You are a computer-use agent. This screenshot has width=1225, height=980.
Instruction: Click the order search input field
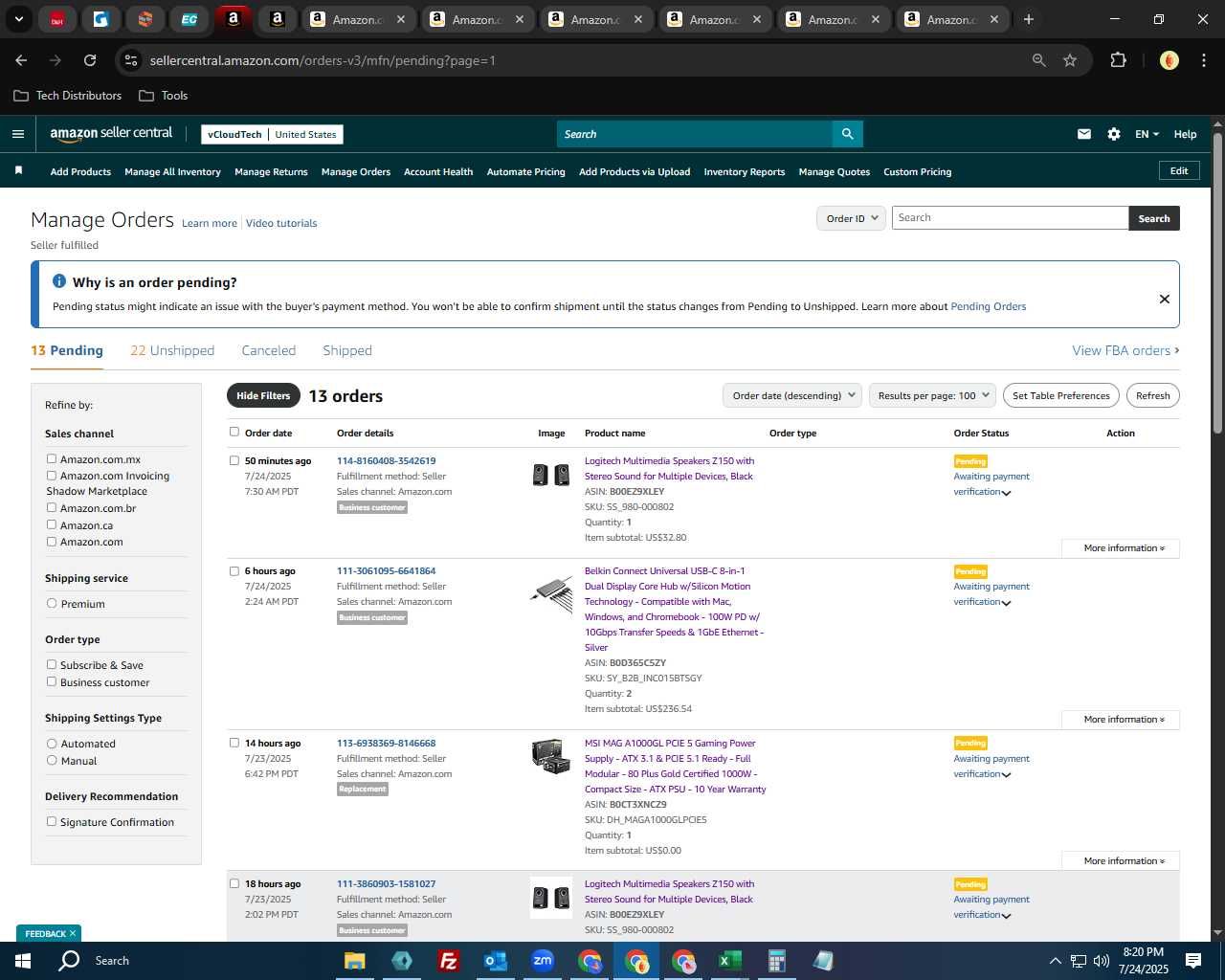1010,218
